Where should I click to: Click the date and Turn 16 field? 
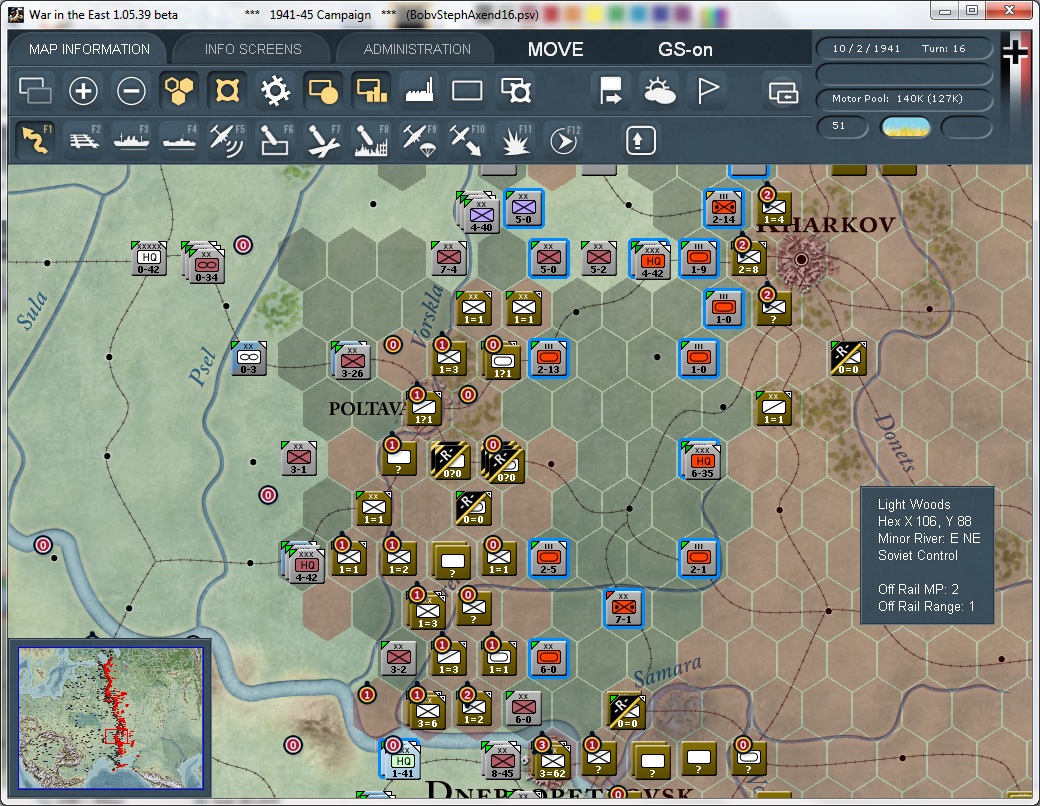click(904, 48)
